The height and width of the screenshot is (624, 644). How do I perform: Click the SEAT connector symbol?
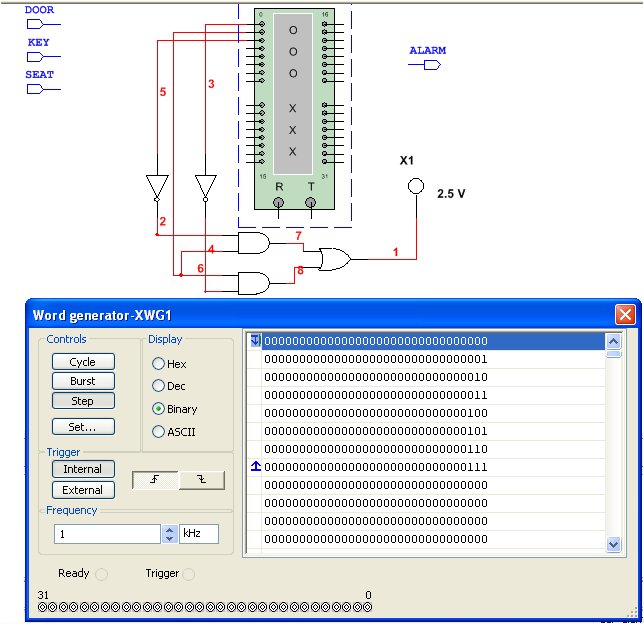point(36,89)
